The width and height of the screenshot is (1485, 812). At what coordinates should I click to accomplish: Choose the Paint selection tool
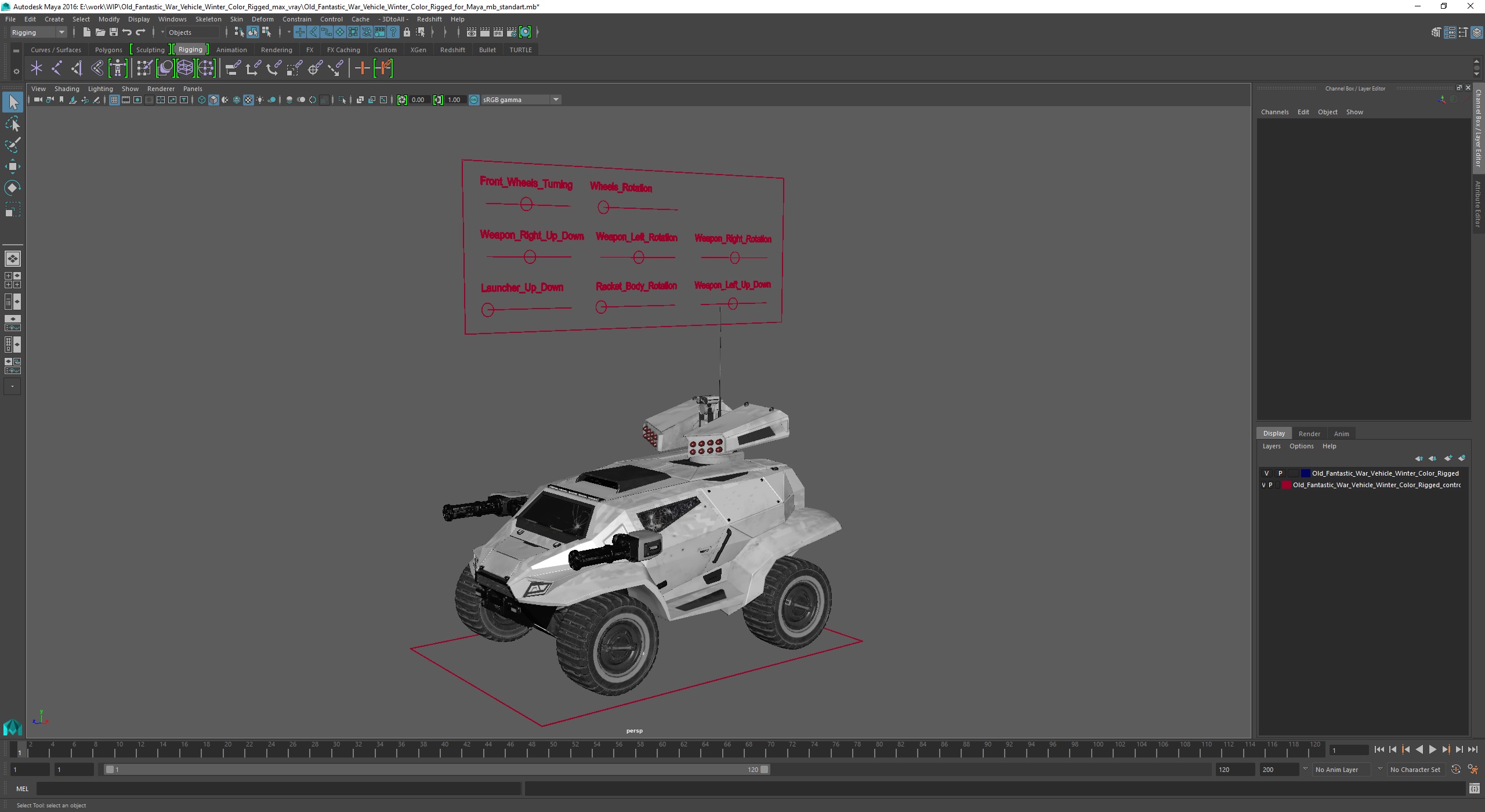[x=13, y=145]
